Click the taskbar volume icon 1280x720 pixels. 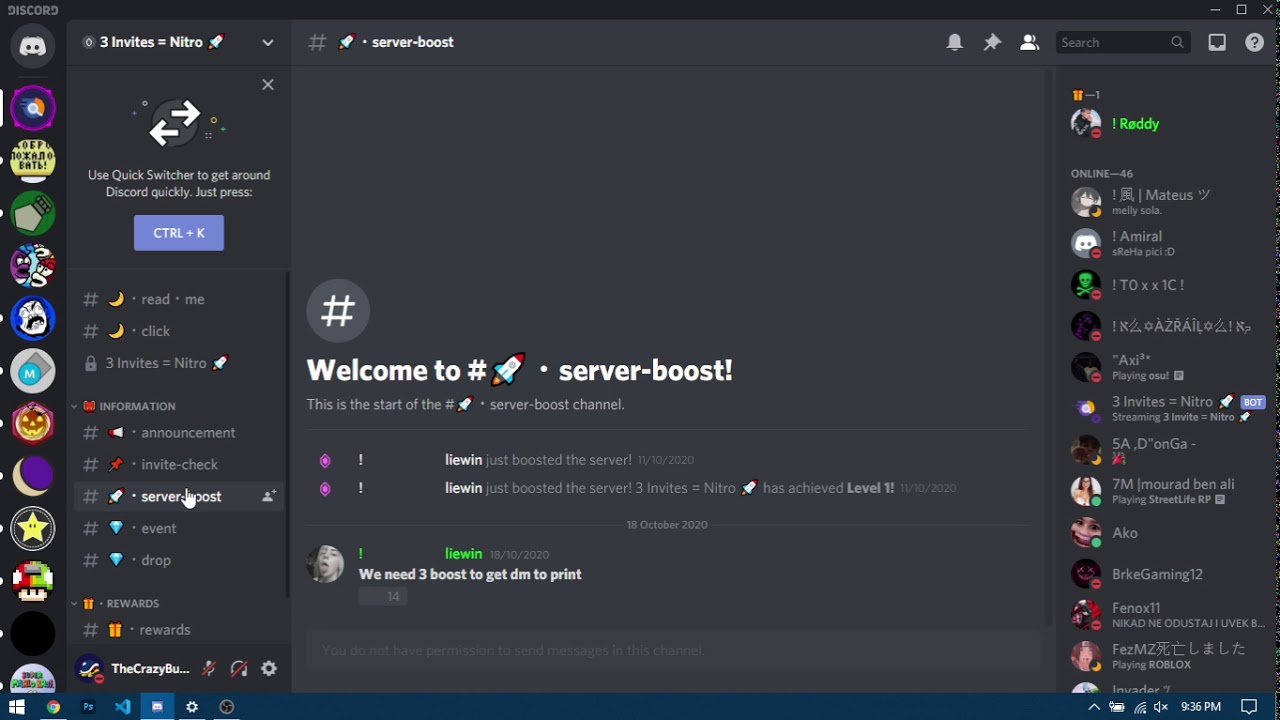1161,707
